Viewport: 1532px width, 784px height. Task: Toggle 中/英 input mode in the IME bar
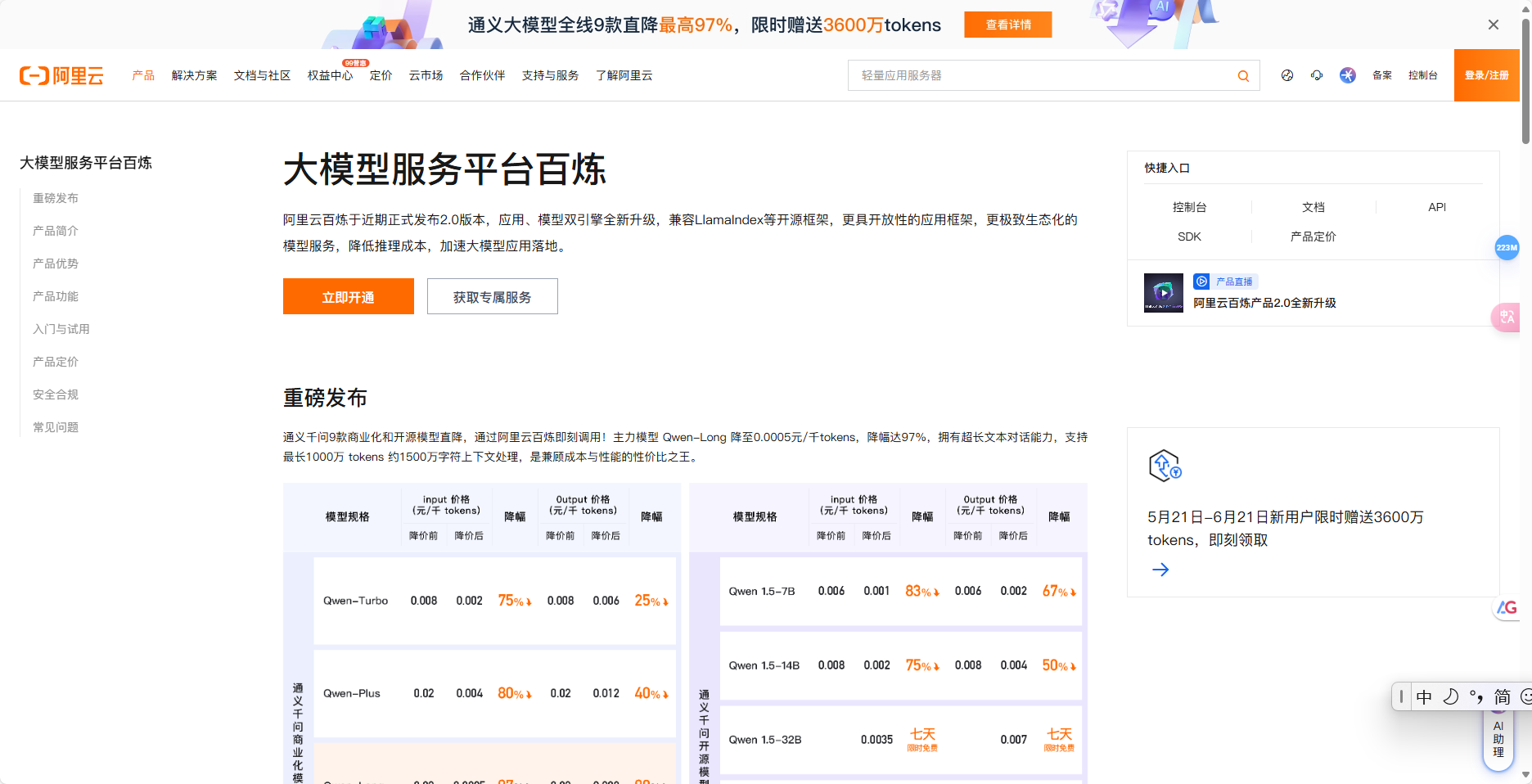click(1425, 696)
